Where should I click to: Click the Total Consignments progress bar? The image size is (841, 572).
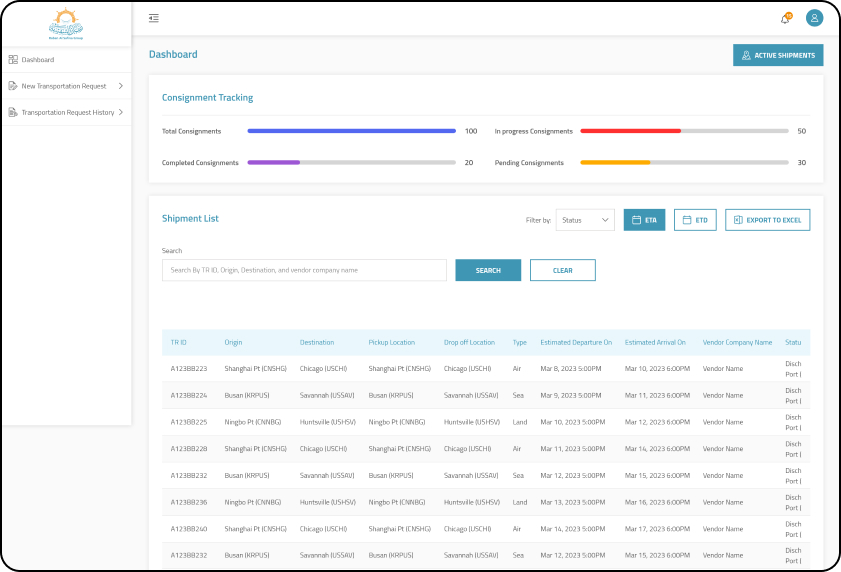[352, 131]
